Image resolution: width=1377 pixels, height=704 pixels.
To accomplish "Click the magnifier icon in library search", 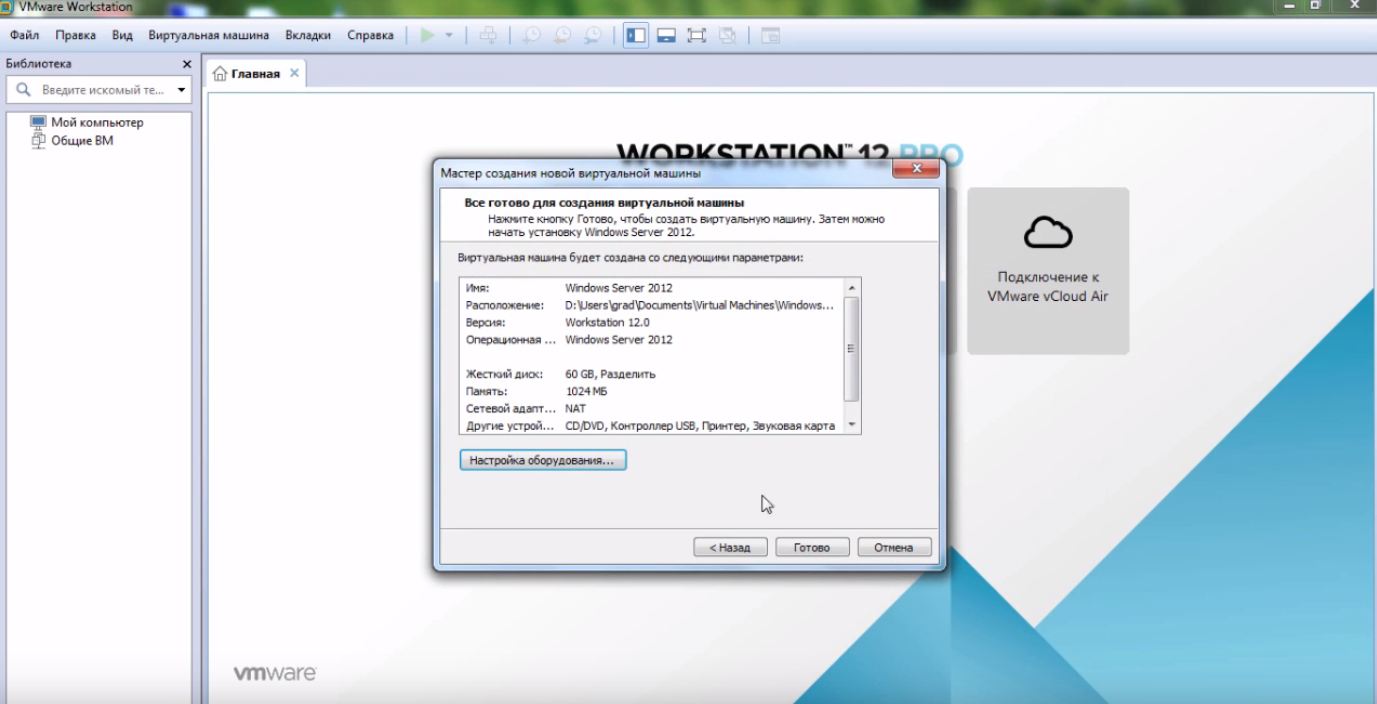I will coord(24,90).
